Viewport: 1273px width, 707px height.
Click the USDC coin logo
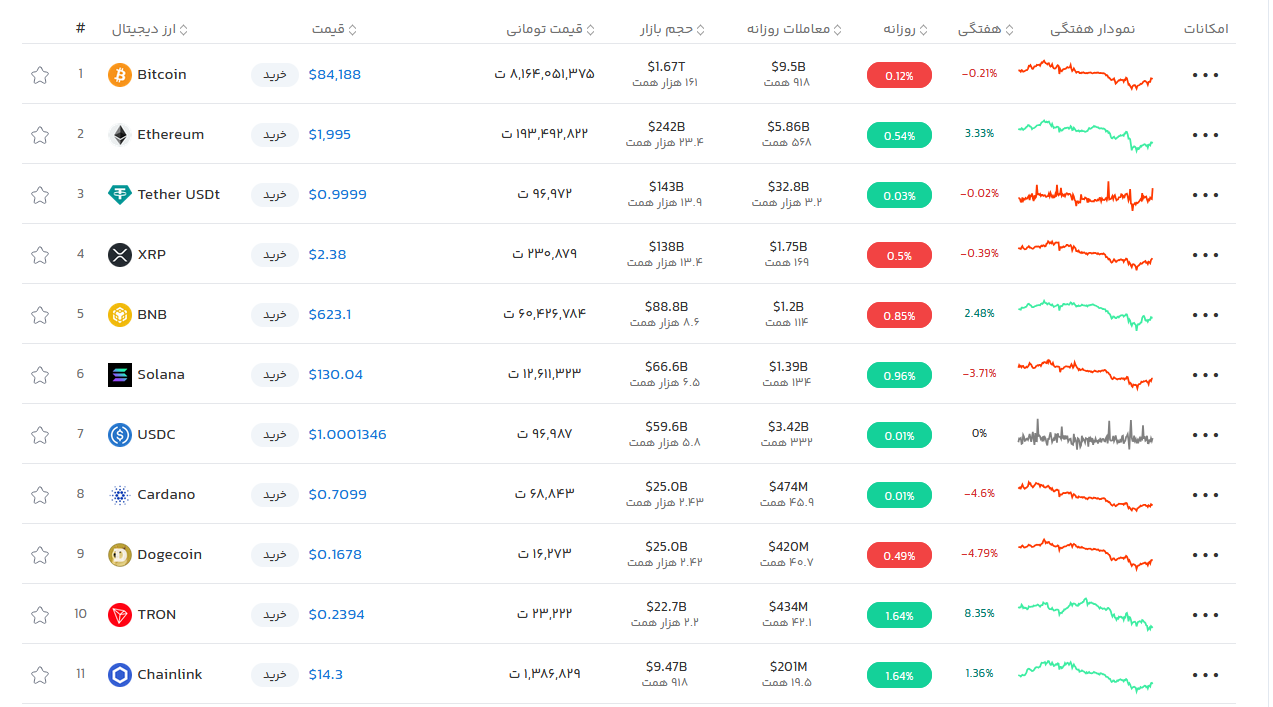click(x=120, y=435)
